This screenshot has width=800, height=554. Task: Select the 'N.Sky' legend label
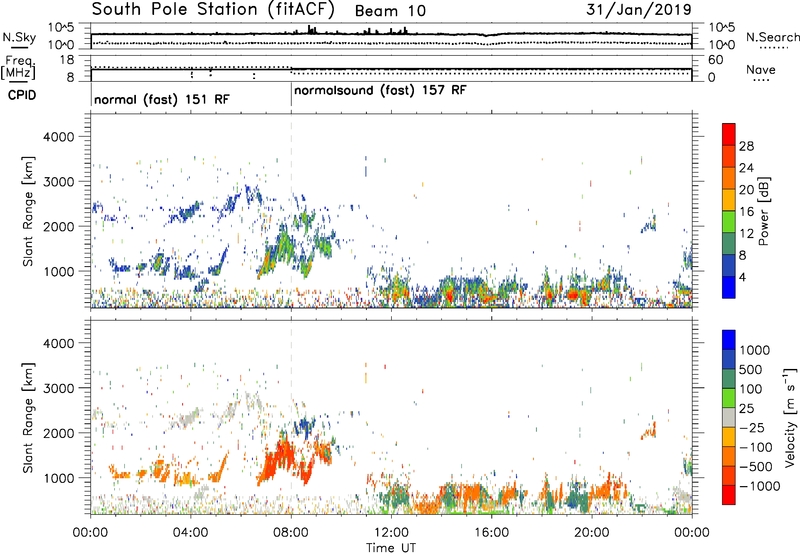click(19, 38)
